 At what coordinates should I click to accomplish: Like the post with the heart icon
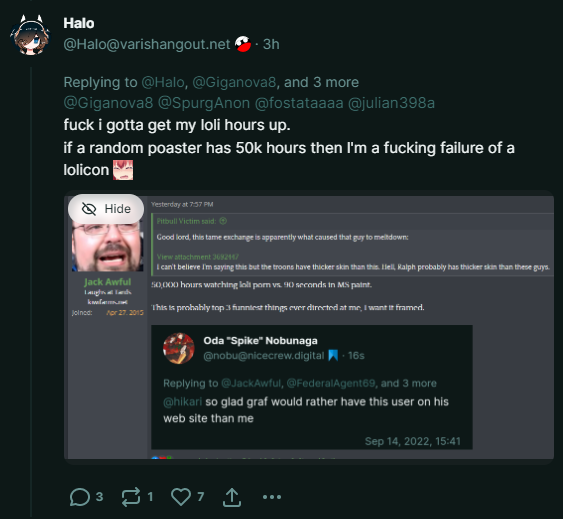181,497
